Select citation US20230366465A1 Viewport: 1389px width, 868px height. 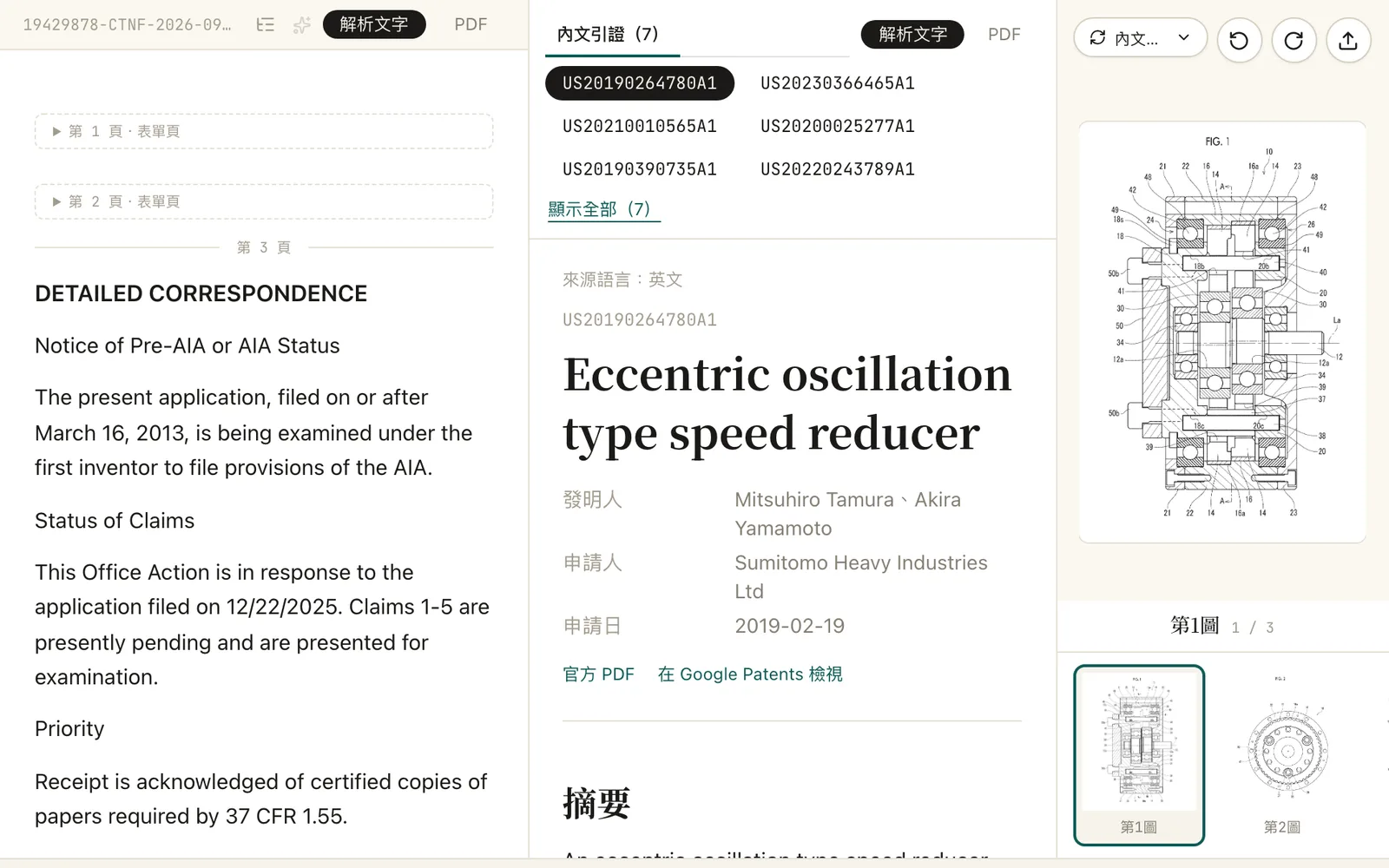click(838, 83)
